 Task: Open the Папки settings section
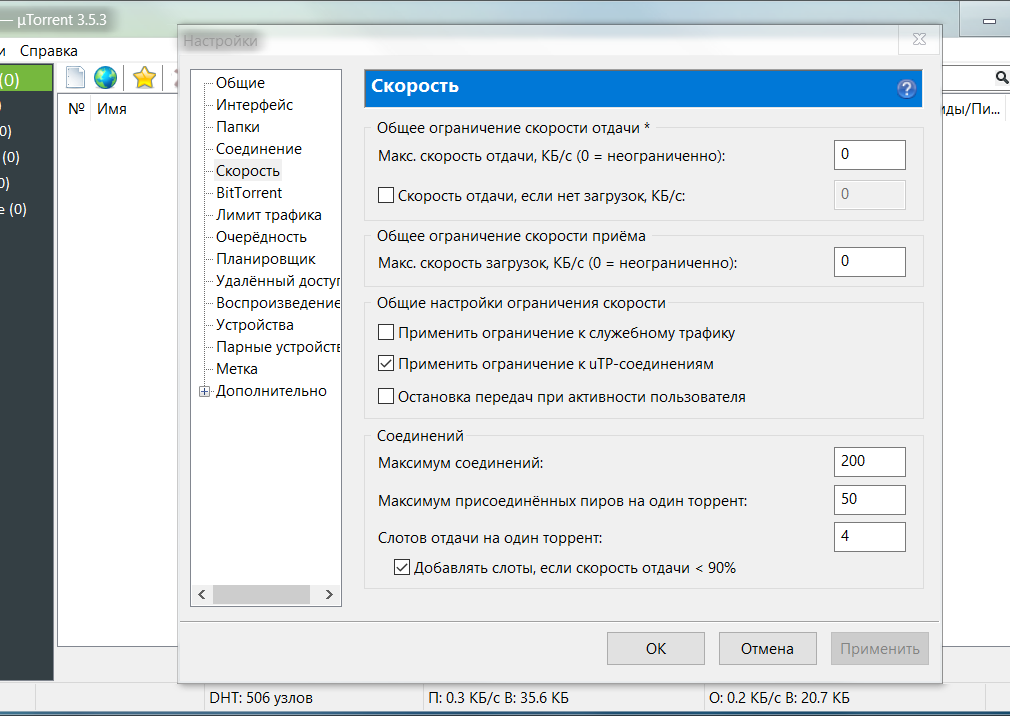coord(238,127)
